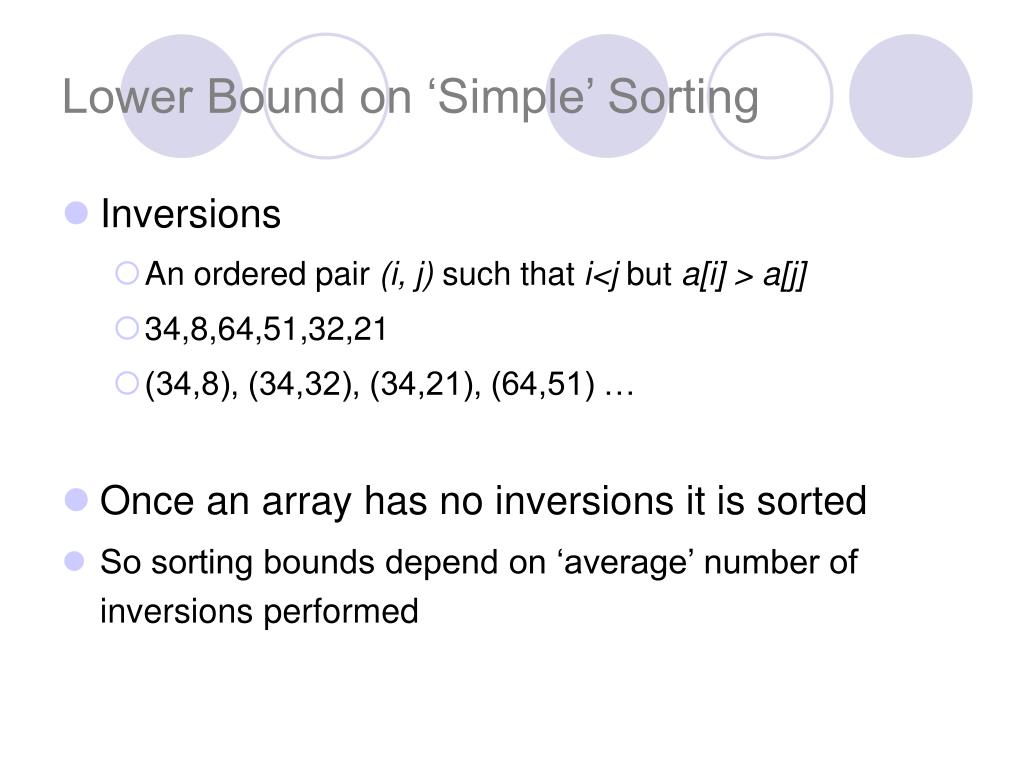The width and height of the screenshot is (1024, 768).
Task: Click the filled bullet beside 'Once an array'
Action: pos(76,500)
